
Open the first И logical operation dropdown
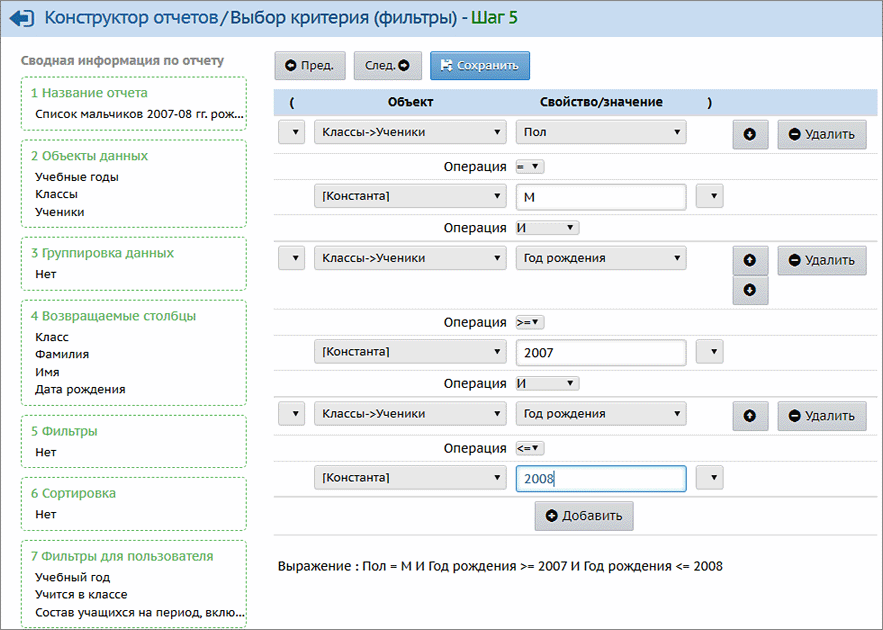546,228
